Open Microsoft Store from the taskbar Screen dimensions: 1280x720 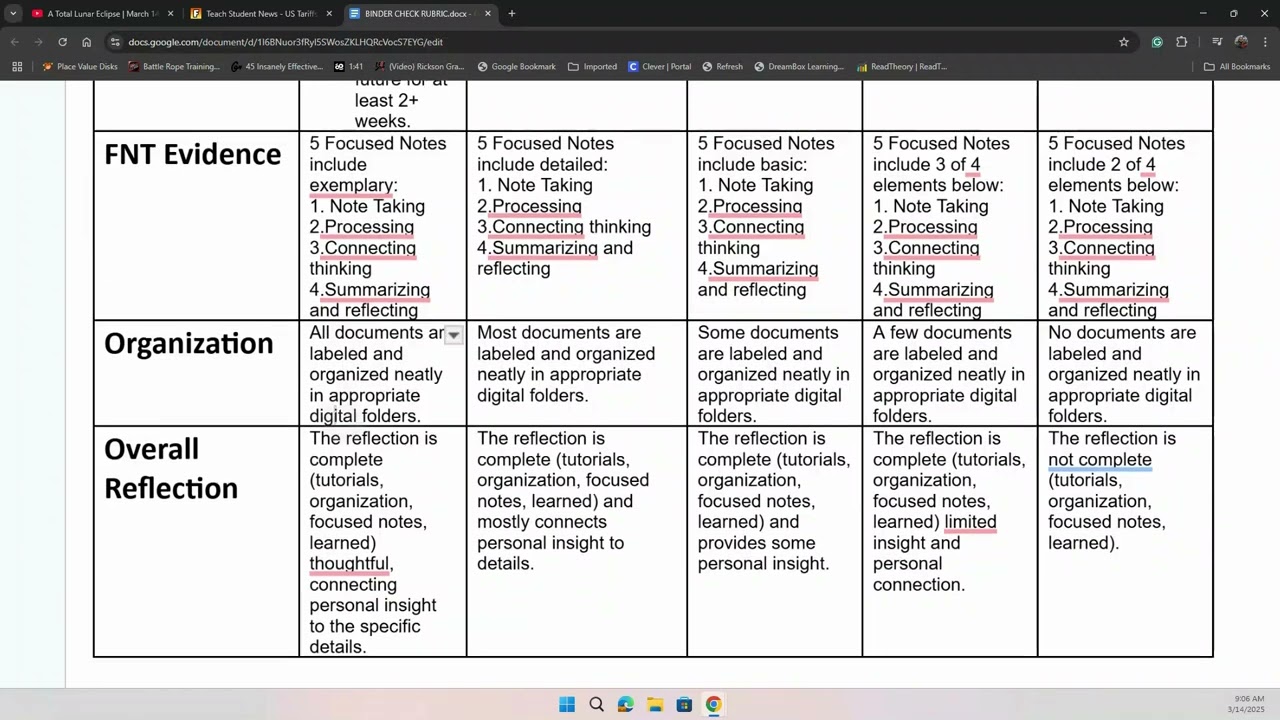pos(684,705)
